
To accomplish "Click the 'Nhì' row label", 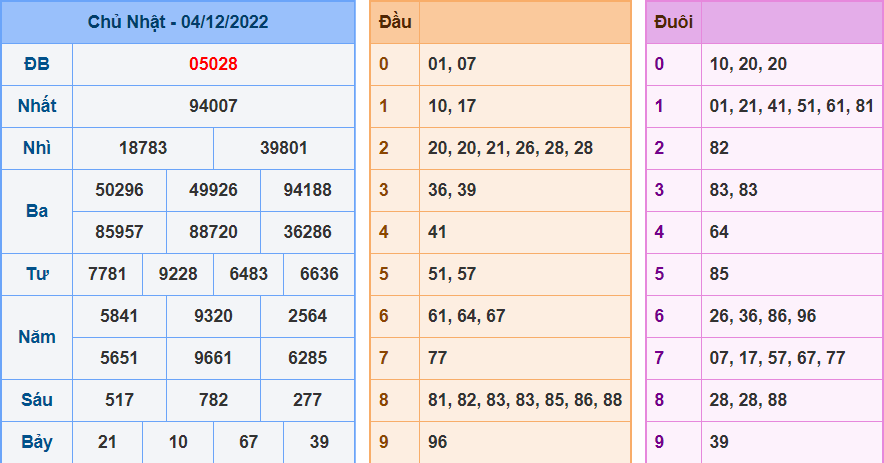I will tap(37, 148).
